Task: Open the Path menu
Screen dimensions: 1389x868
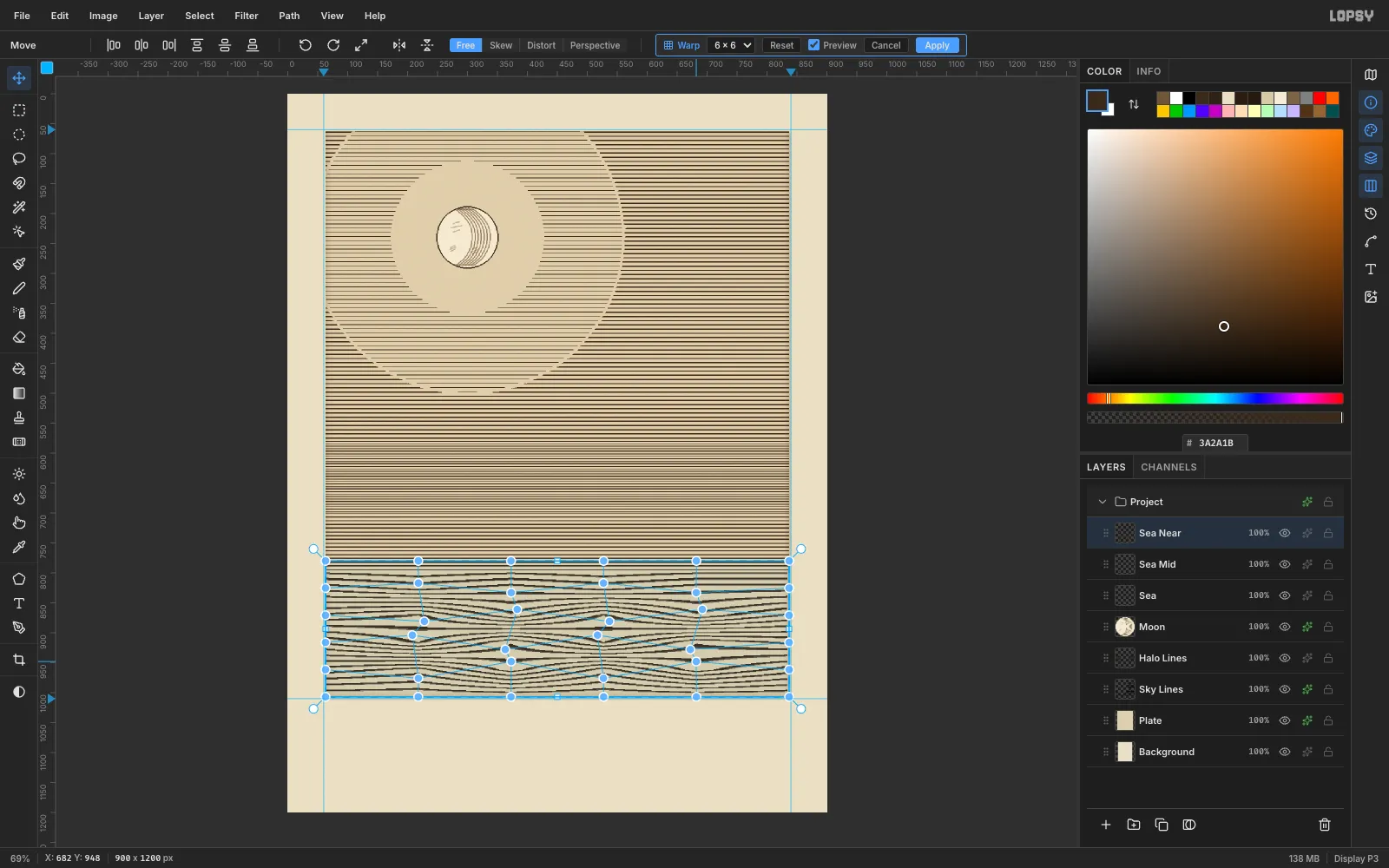Action: [289, 16]
